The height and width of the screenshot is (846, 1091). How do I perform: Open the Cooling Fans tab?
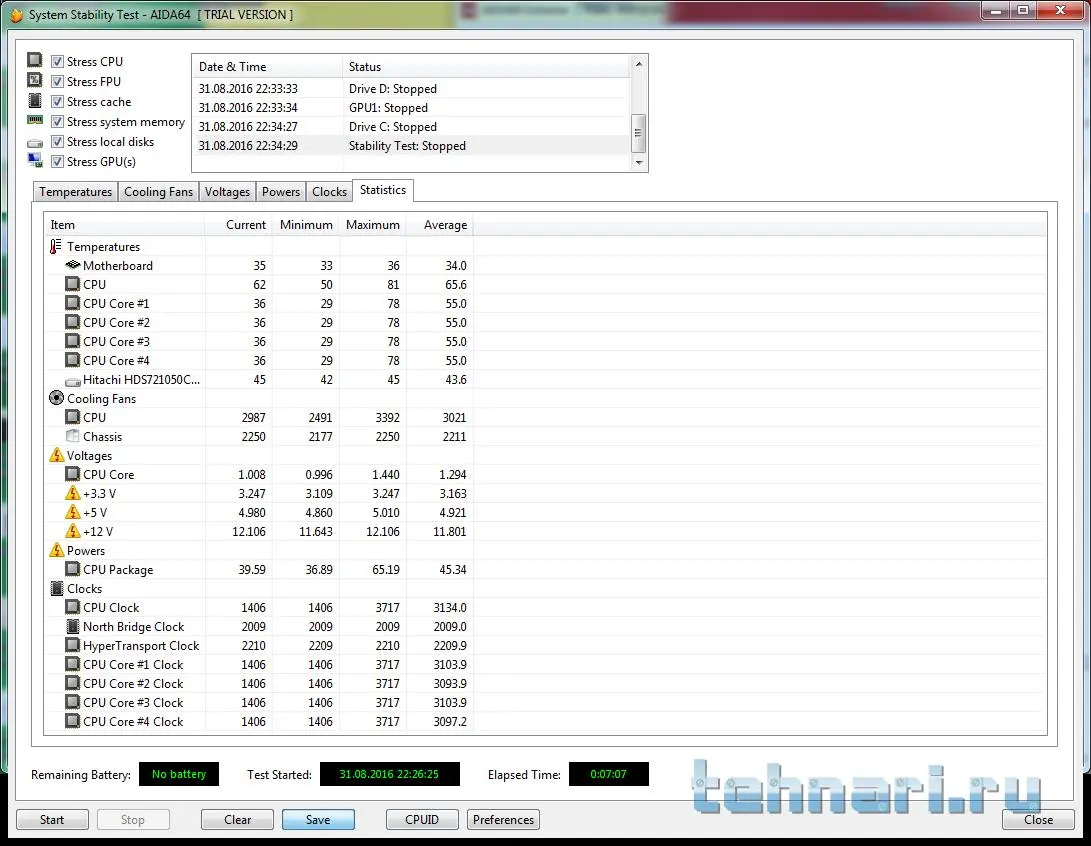point(158,192)
